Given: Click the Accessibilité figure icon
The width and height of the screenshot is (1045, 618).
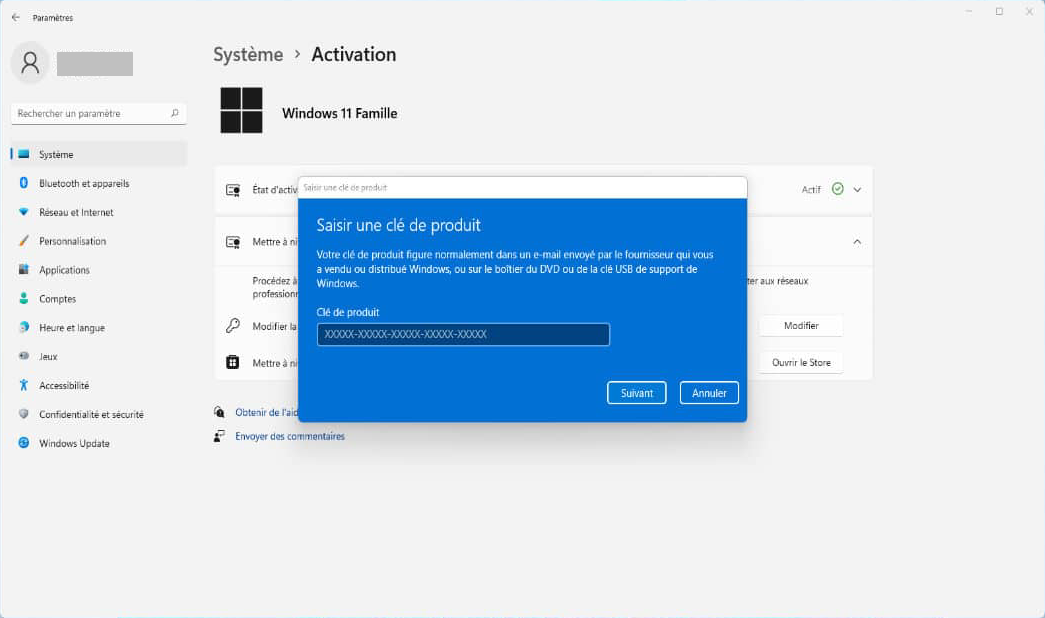Looking at the screenshot, I should (24, 385).
